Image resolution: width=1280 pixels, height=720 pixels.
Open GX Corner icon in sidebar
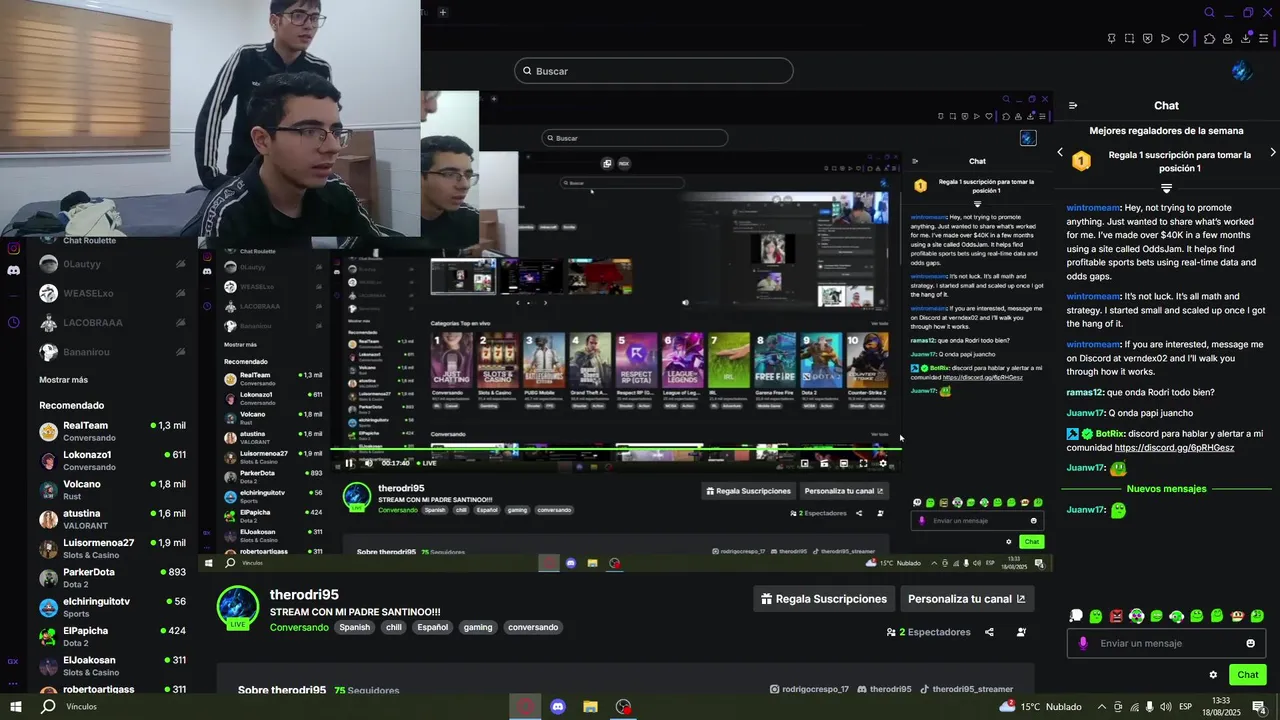tap(13, 661)
